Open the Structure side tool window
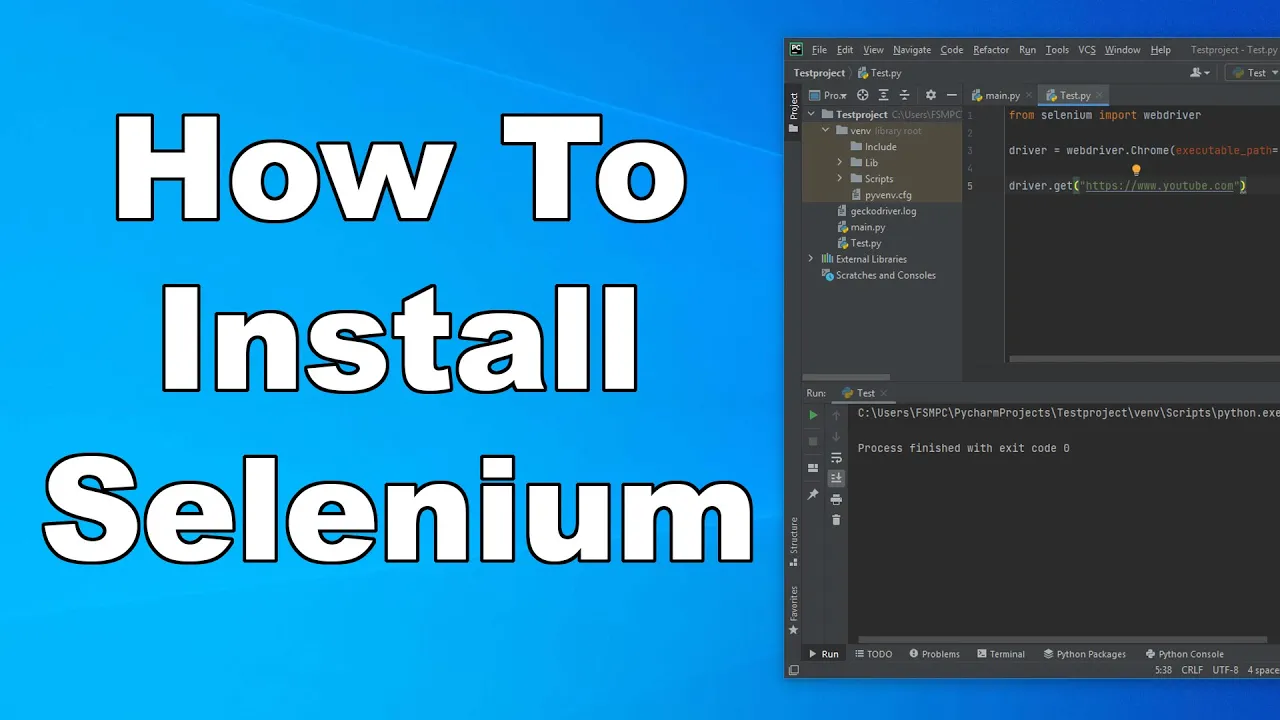This screenshot has height=720, width=1280. 794,541
